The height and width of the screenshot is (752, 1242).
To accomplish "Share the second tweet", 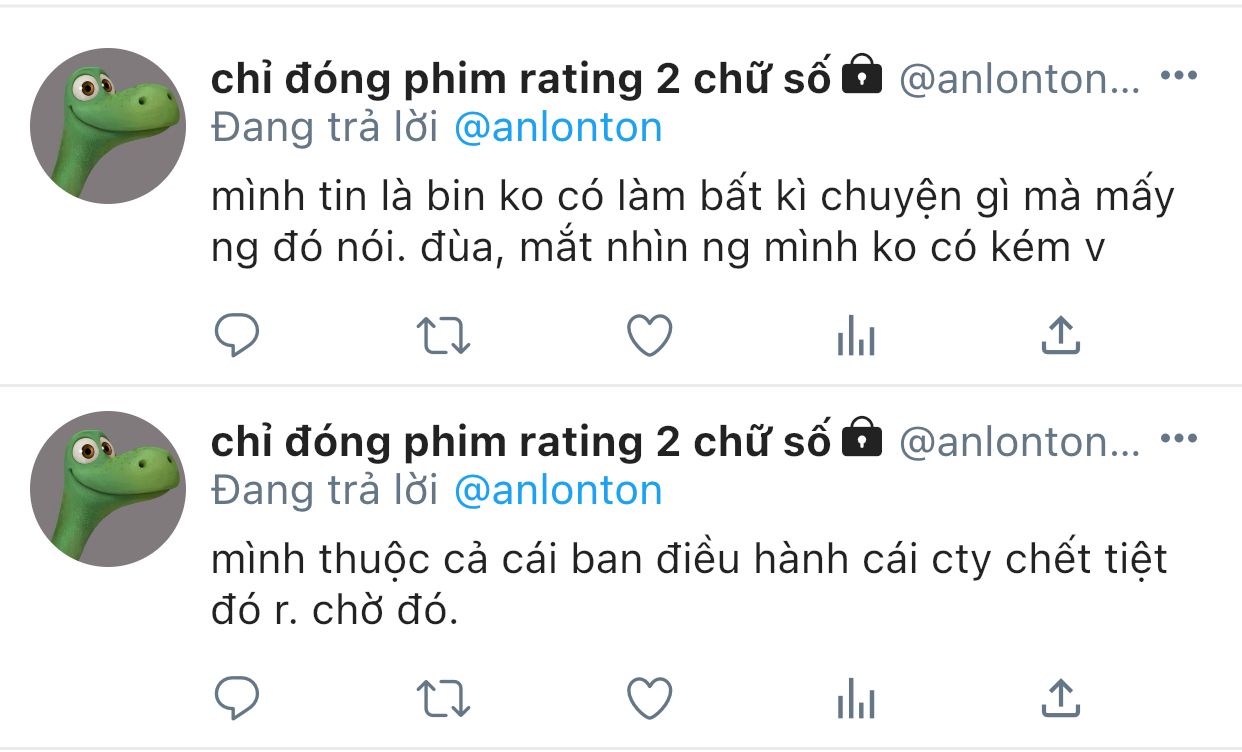I will [1061, 698].
